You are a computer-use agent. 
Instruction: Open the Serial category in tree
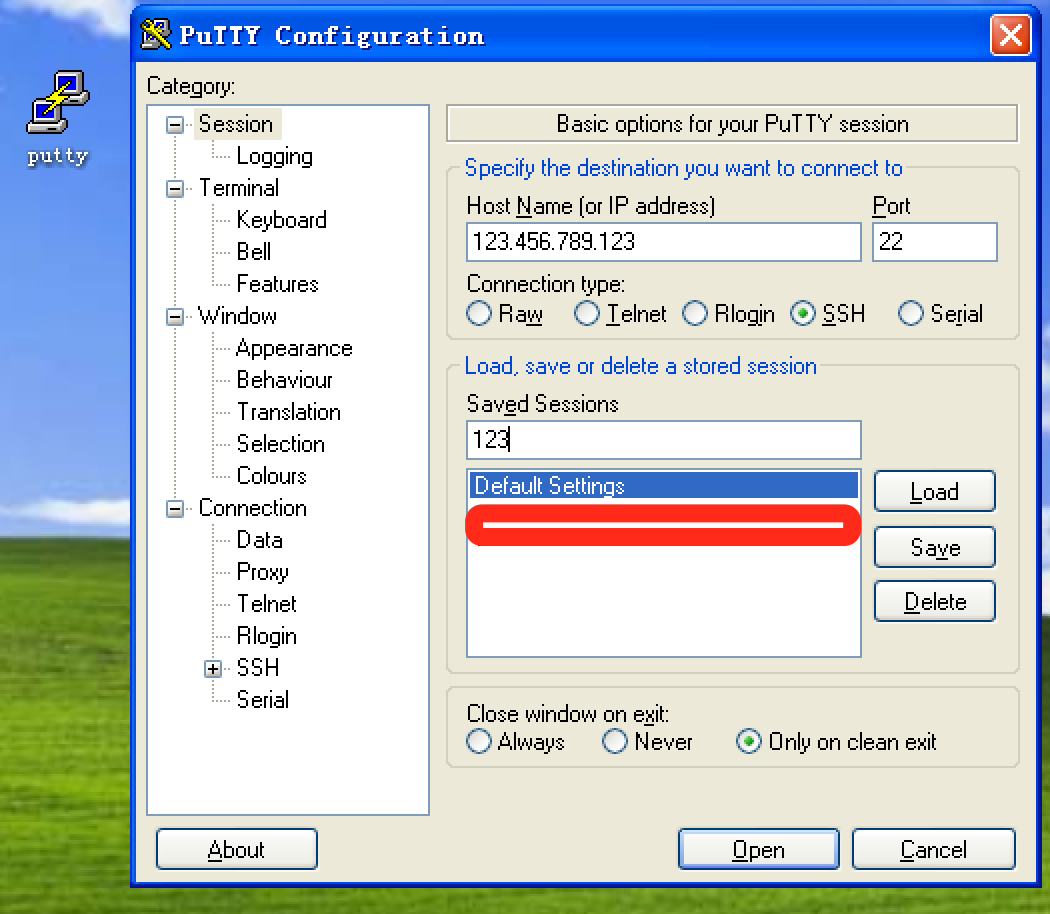262,700
